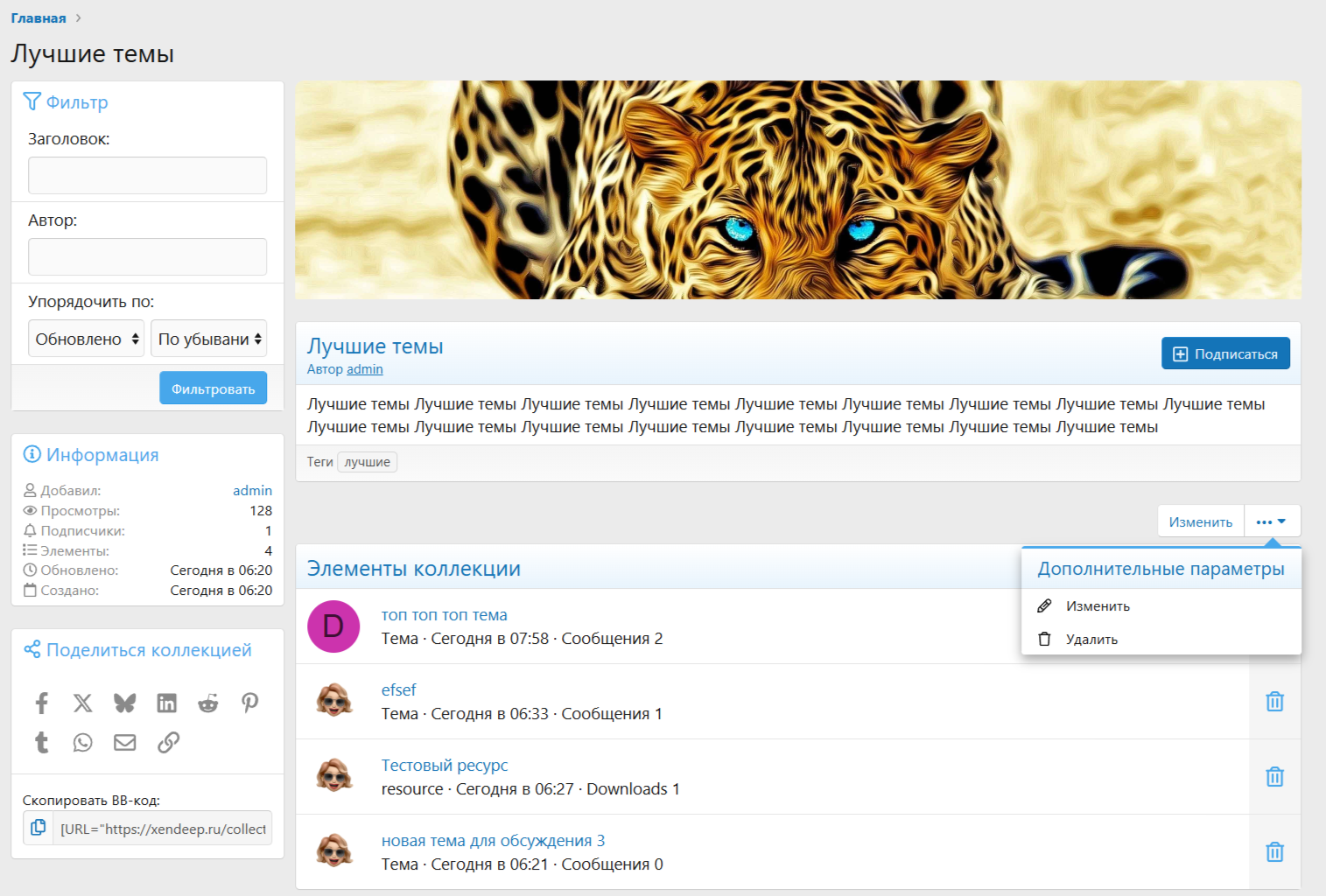1326x896 pixels.
Task: Open the 'По убыванию' sort direction dropdown
Action: pos(209,339)
